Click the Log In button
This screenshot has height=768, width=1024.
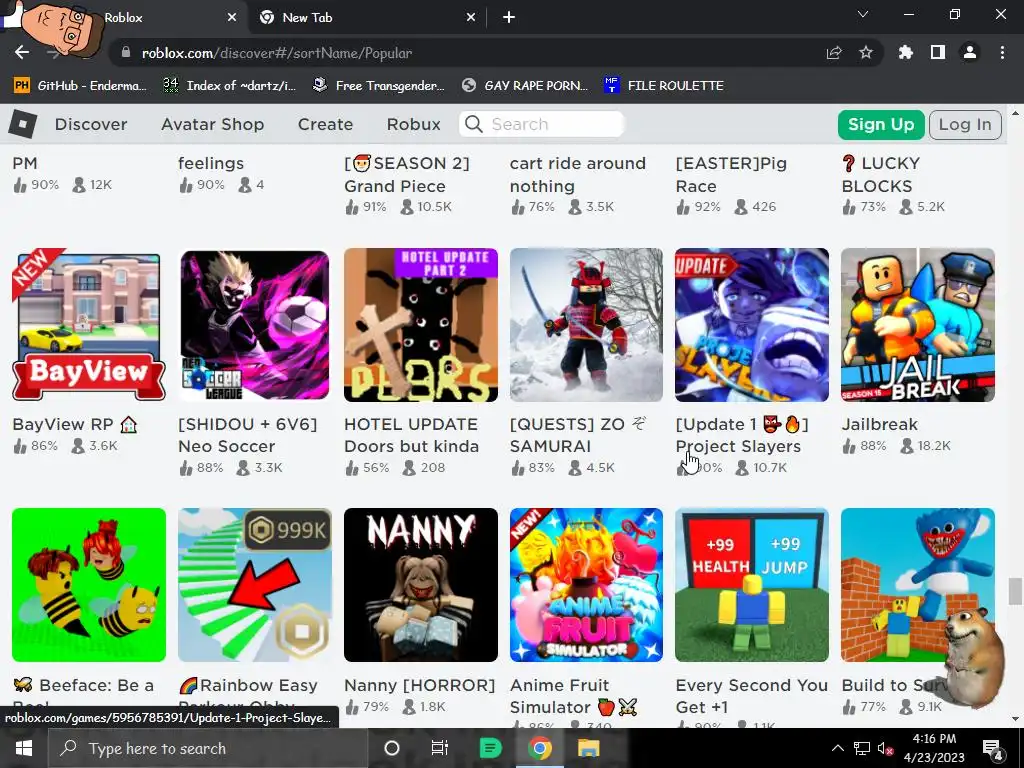click(965, 124)
